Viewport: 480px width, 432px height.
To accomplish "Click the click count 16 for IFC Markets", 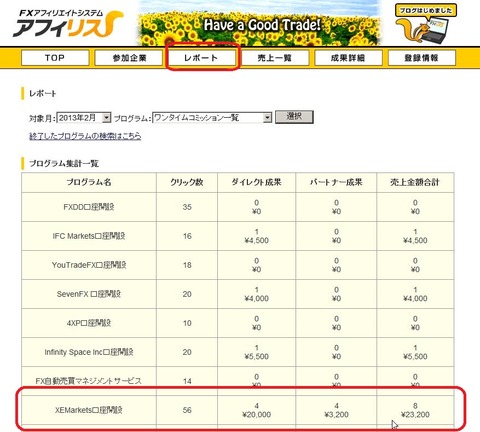I will [187, 236].
